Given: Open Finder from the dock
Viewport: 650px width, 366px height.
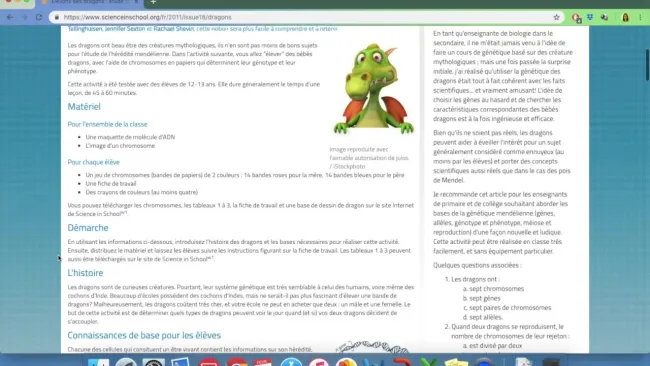Looking at the screenshot, I should [x=99, y=362].
